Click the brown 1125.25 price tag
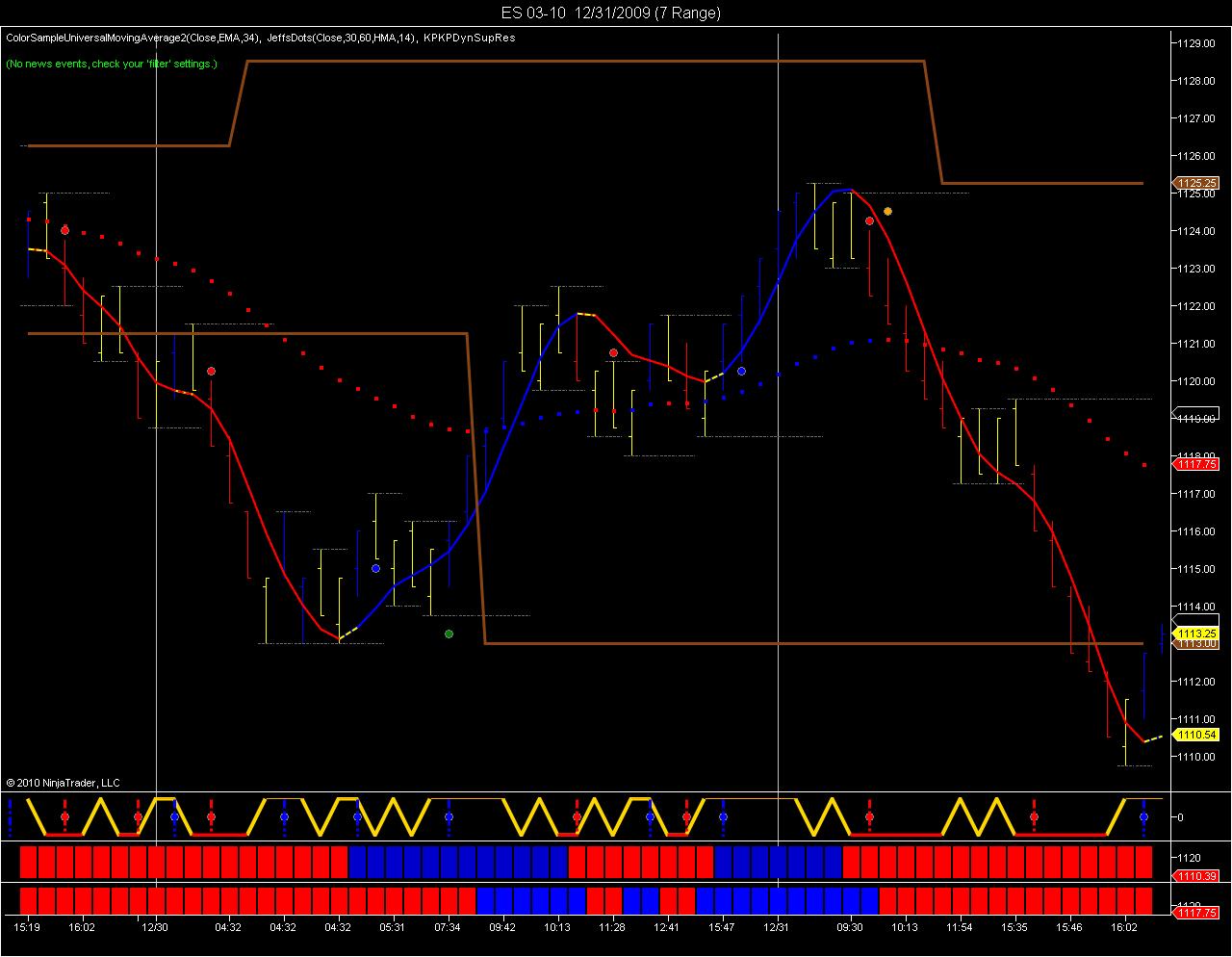1232x957 pixels. coord(1196,183)
